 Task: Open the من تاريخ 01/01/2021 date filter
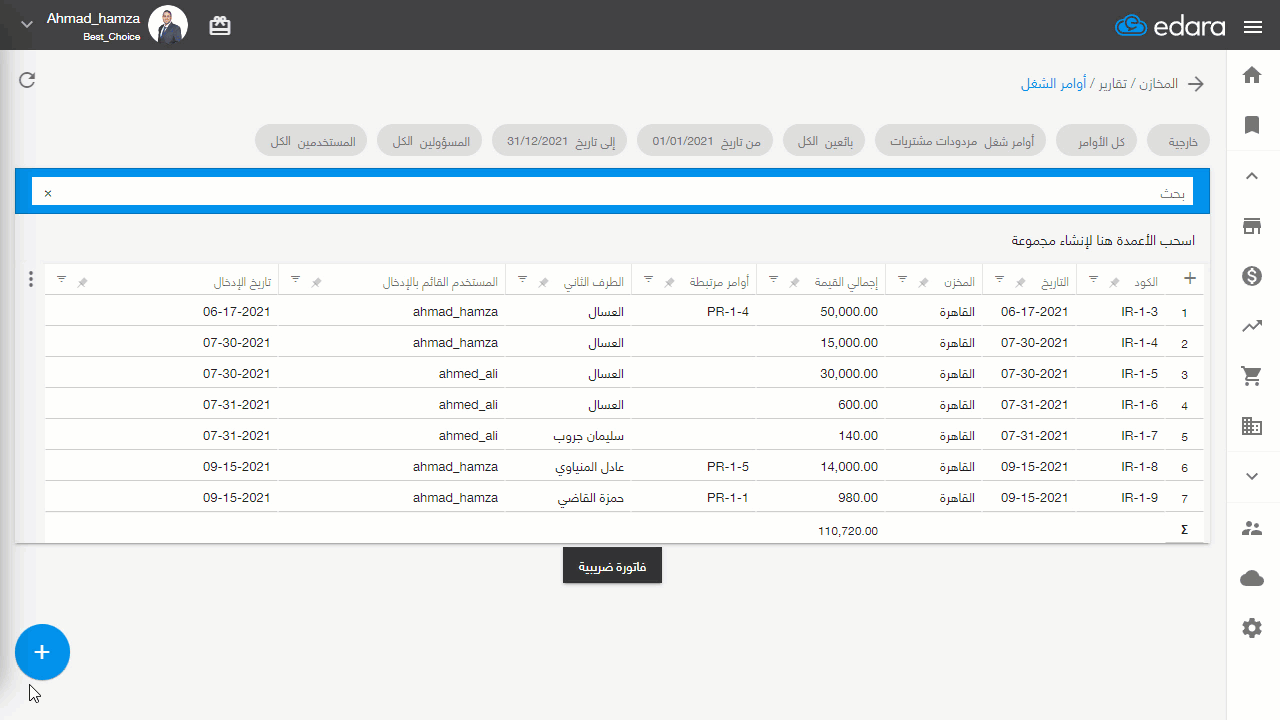pos(706,141)
